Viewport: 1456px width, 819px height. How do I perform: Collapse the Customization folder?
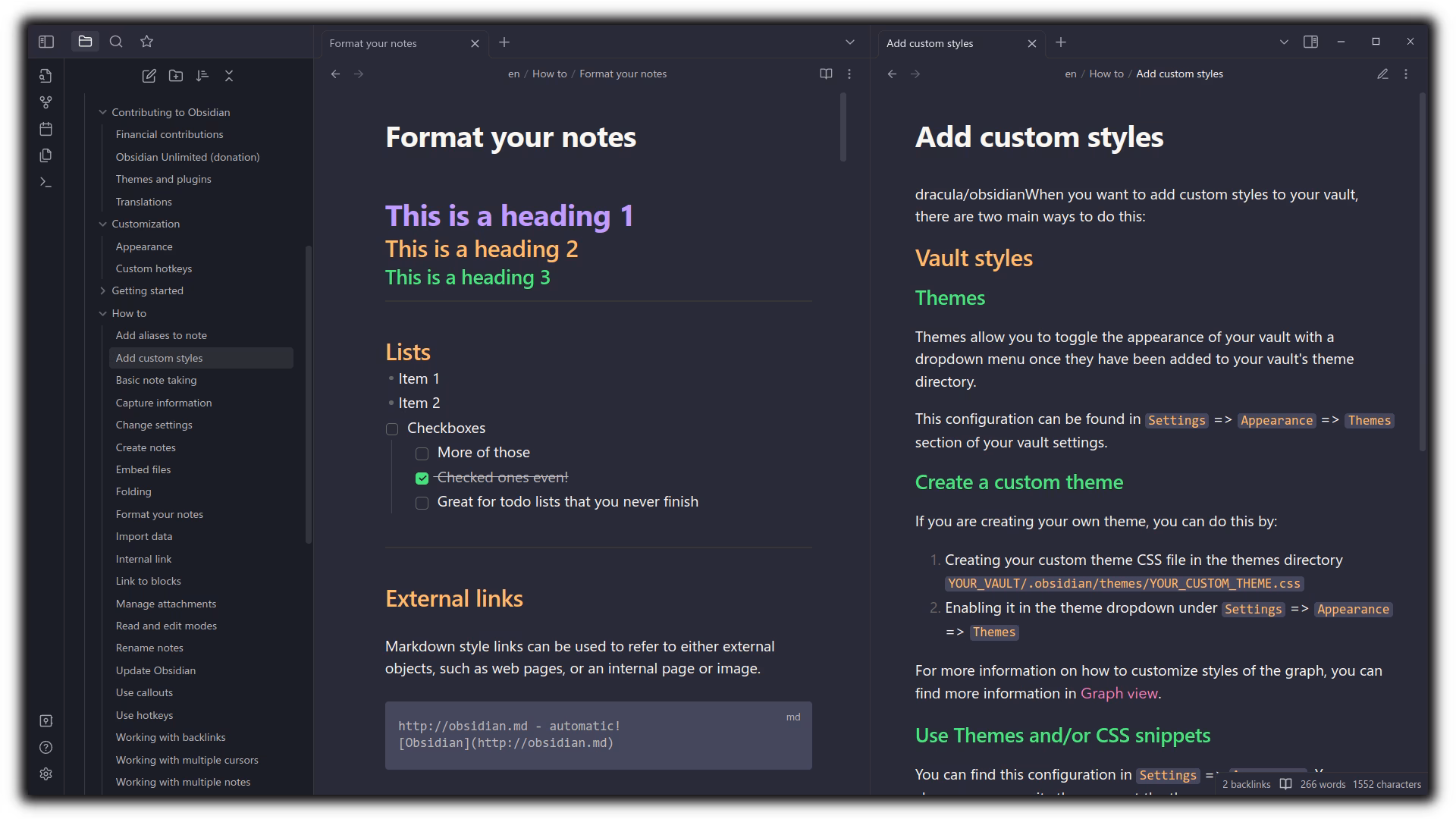(103, 224)
